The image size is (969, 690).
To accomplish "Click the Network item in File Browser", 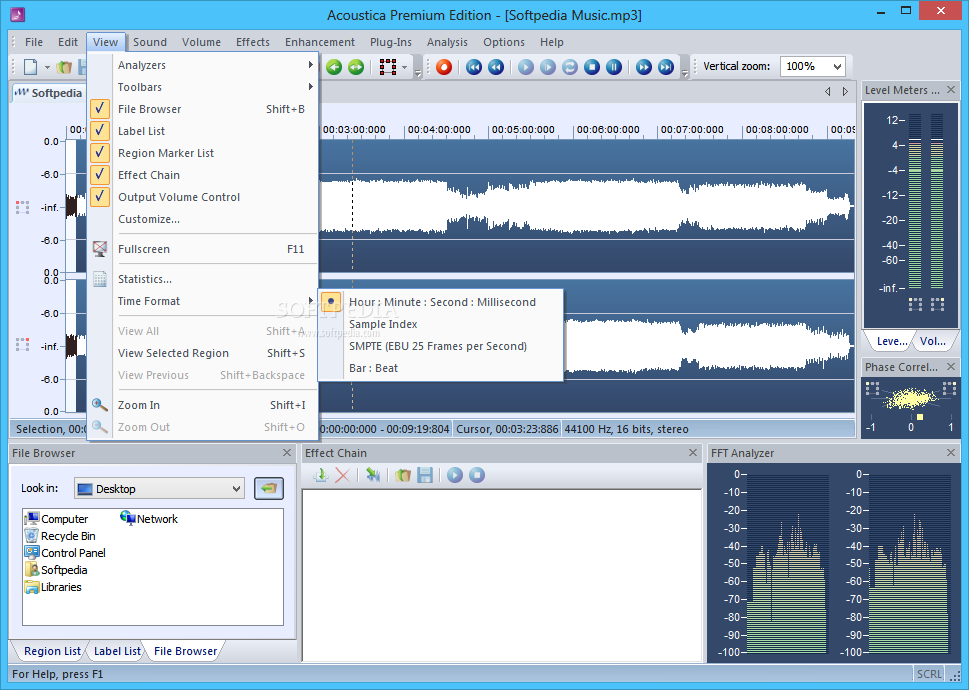I will click(x=149, y=519).
